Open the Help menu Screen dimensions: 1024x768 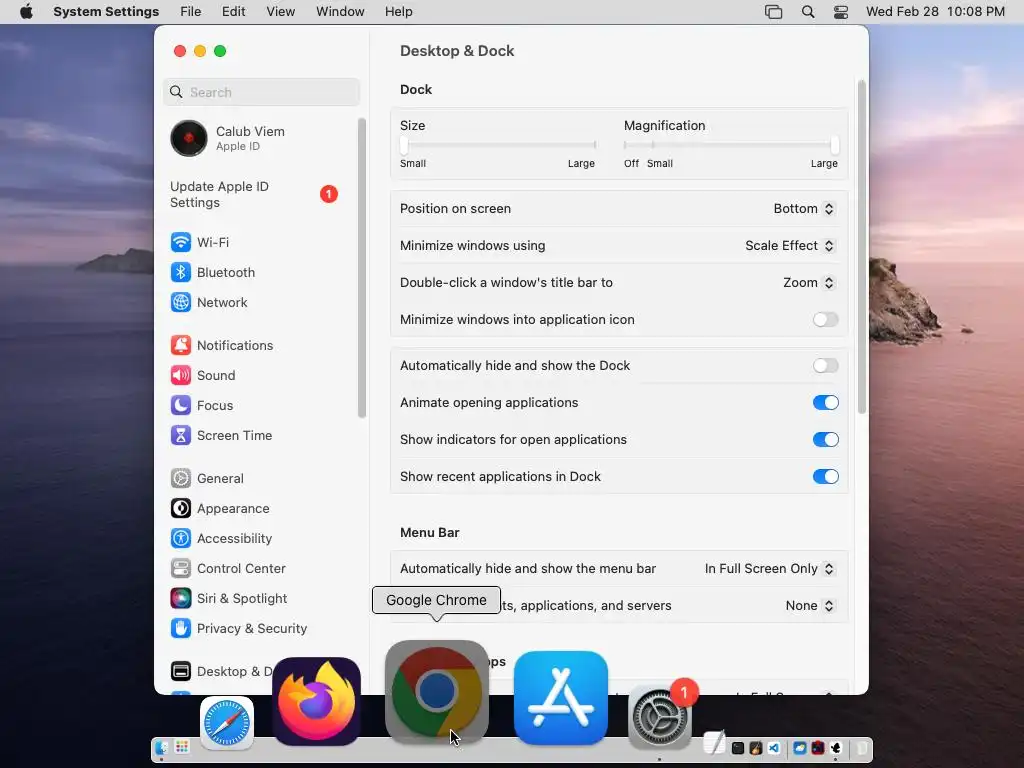point(398,12)
